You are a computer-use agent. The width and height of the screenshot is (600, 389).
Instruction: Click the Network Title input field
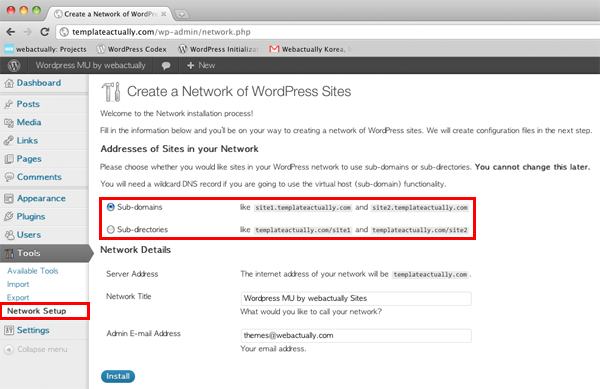point(356,298)
